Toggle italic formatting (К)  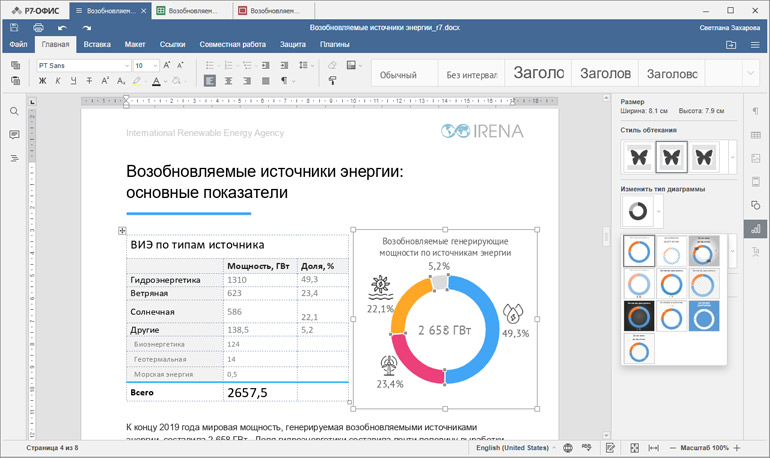pos(57,81)
